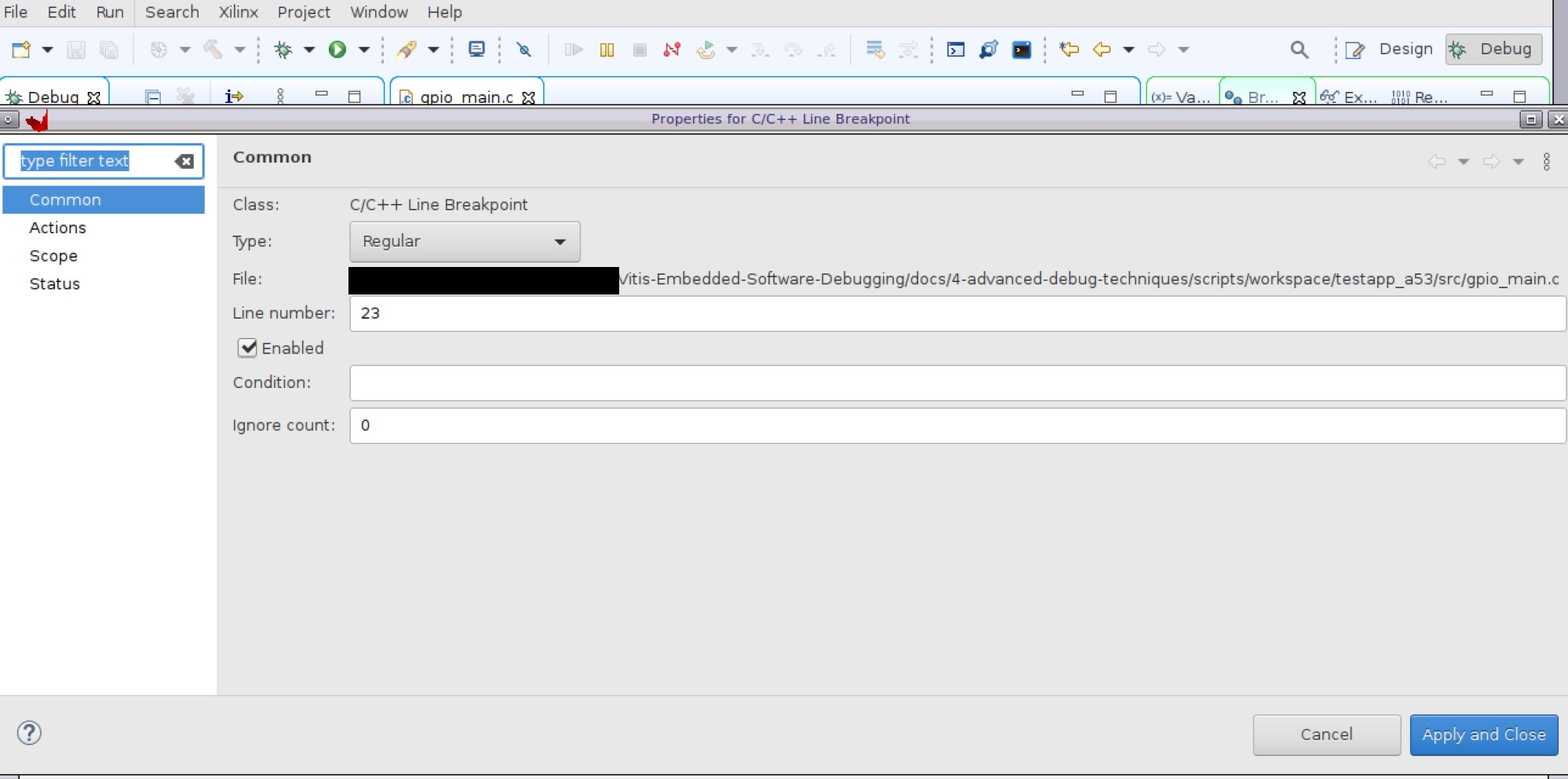
Task: Click the Save disk icon
Action: click(76, 49)
